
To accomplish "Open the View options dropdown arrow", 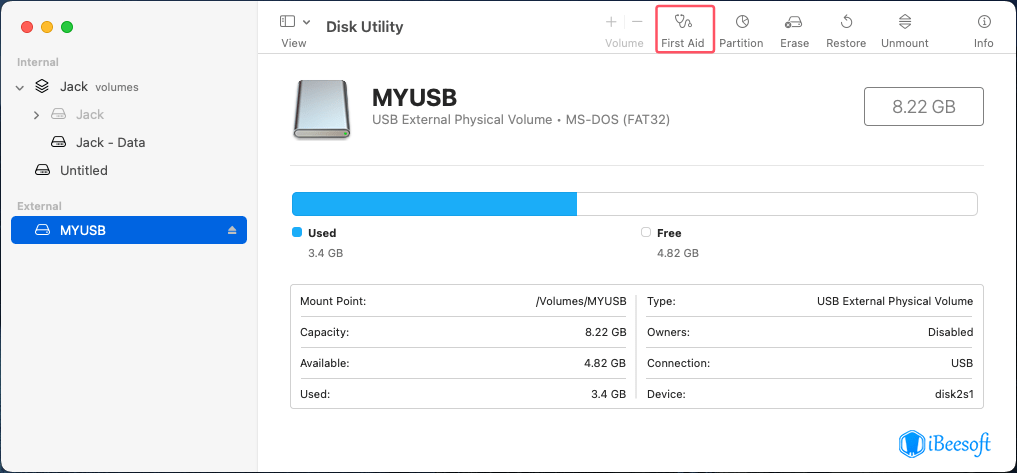I will pos(306,21).
